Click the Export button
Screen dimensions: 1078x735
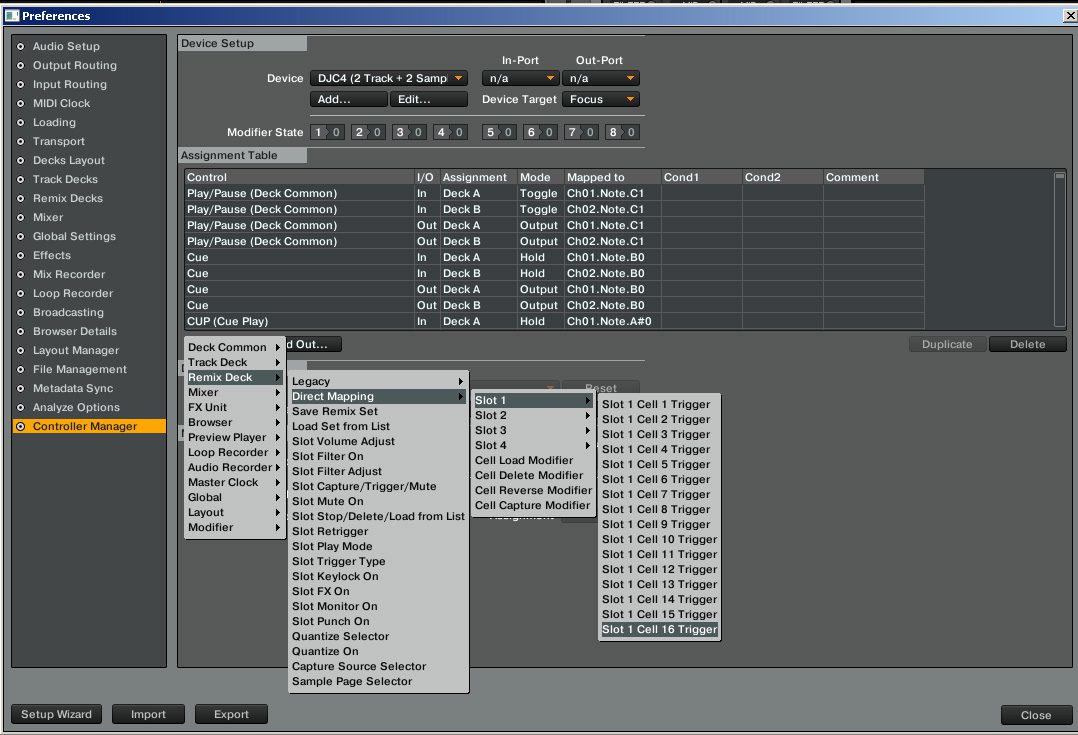[x=231, y=714]
